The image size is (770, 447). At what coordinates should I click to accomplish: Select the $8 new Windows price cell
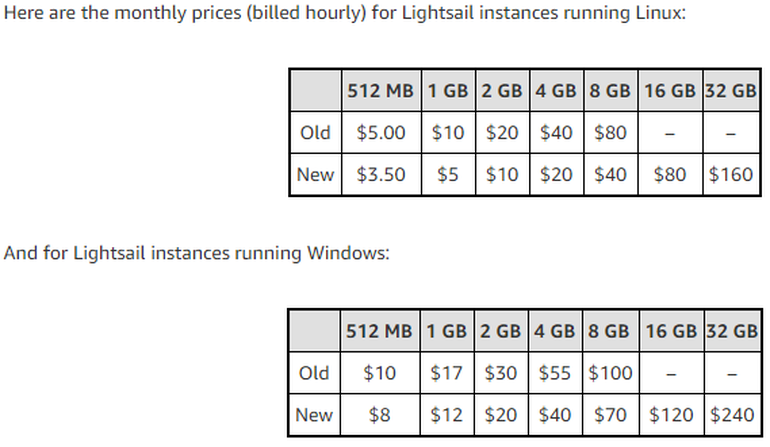click(x=381, y=415)
